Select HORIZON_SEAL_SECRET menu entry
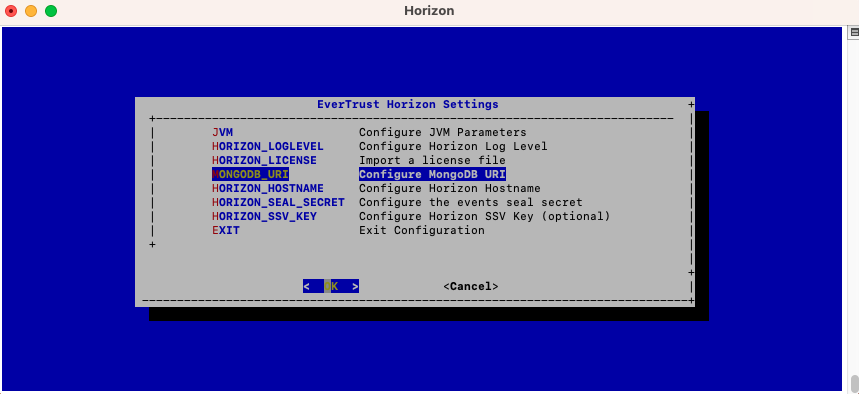 [278, 202]
